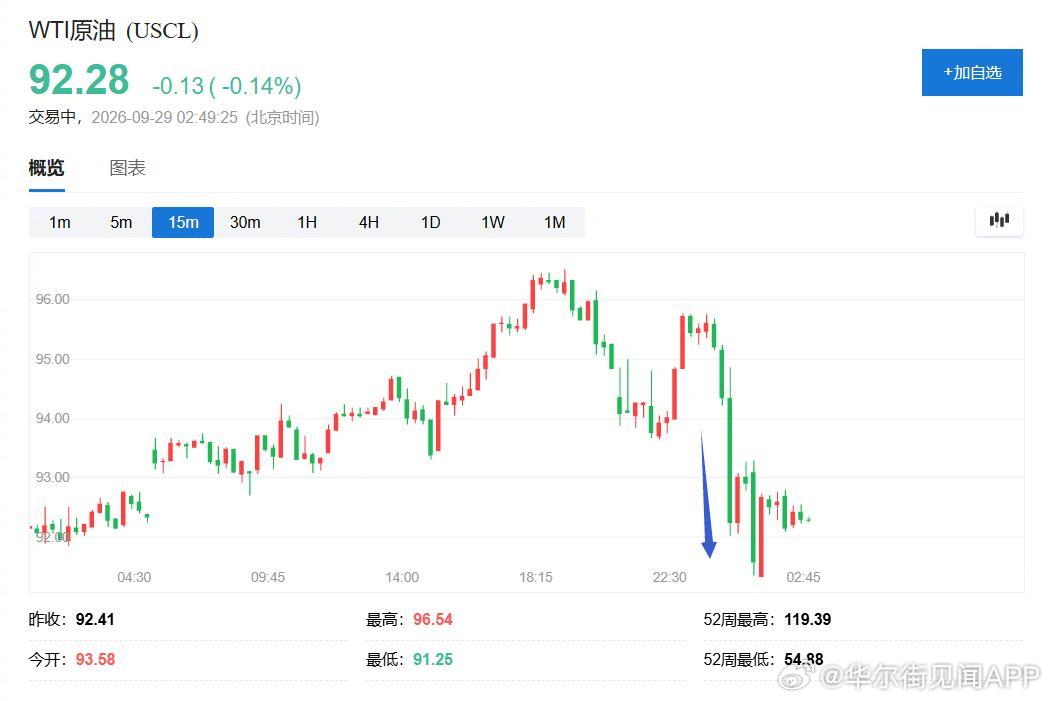Image resolution: width=1050 pixels, height=701 pixels.
Task: Select the 5m timeframe
Action: (x=121, y=222)
